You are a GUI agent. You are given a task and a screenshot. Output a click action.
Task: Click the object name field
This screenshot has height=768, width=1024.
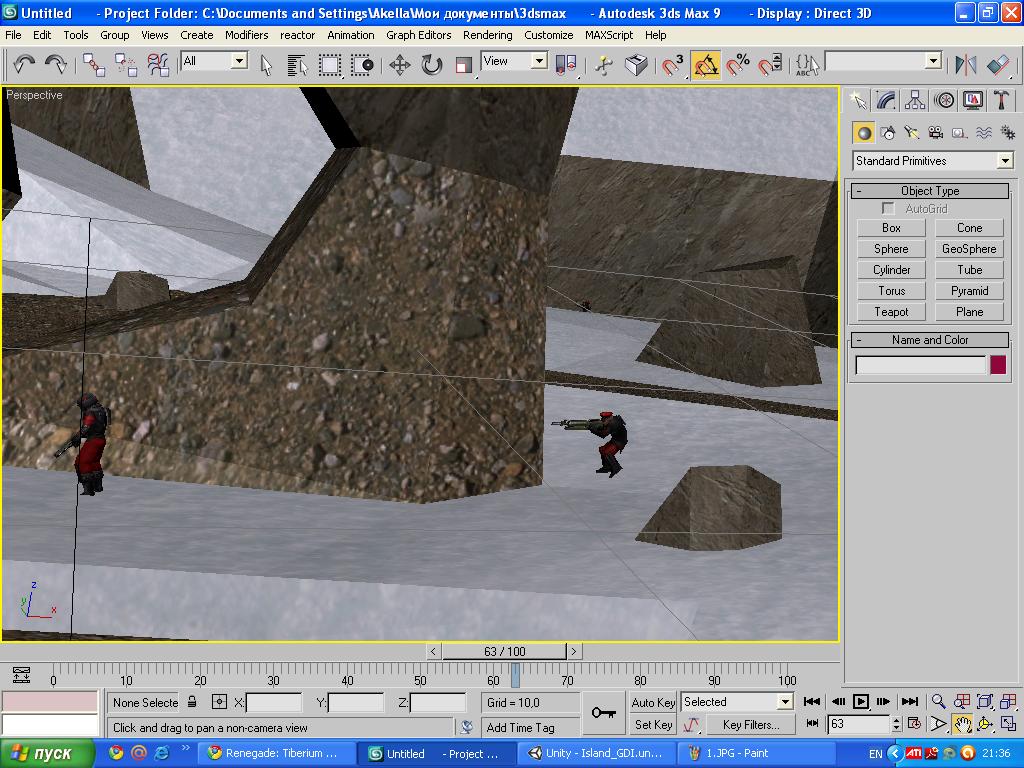coord(920,365)
